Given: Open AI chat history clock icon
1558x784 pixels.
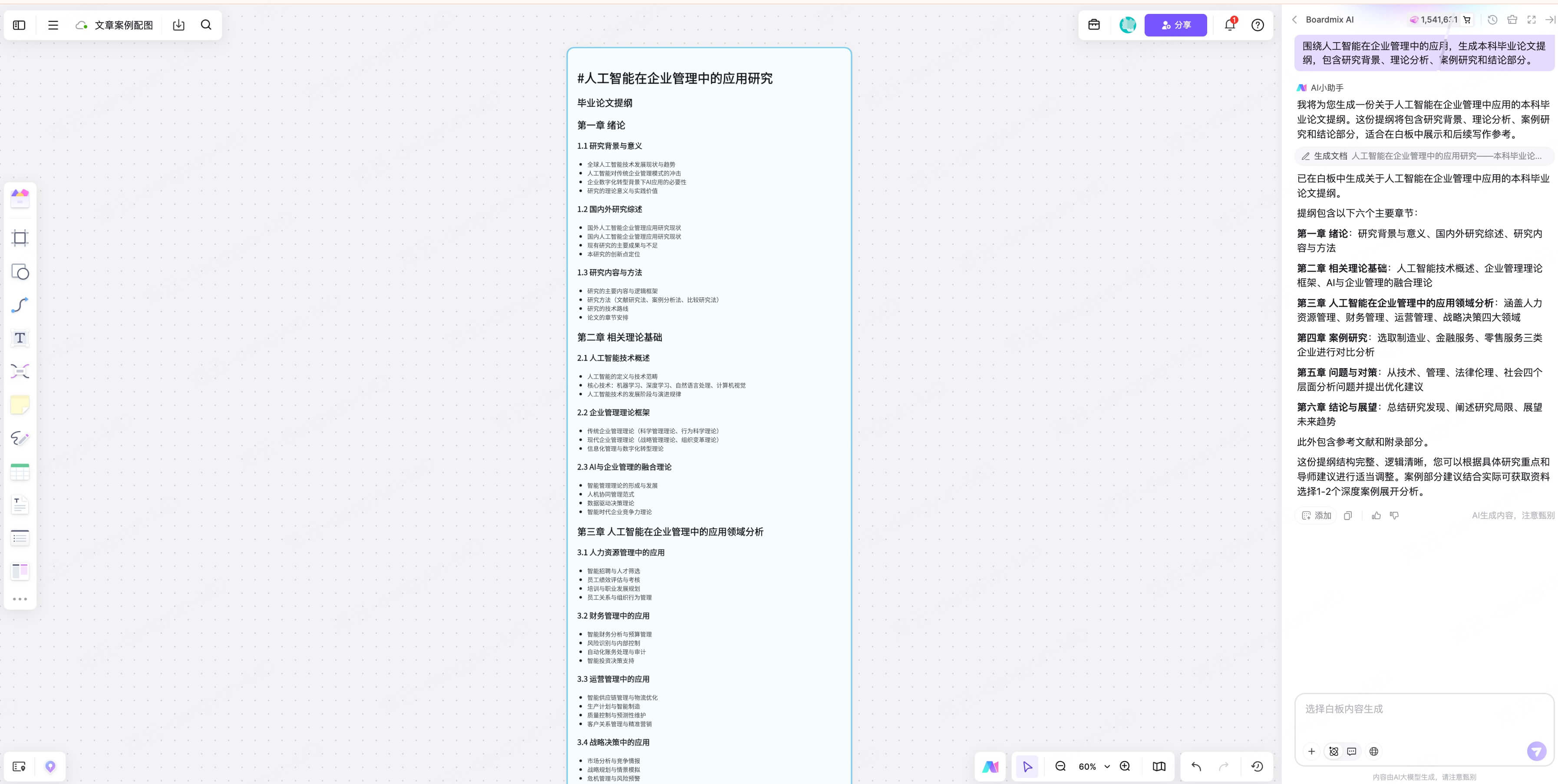Looking at the screenshot, I should [1492, 20].
